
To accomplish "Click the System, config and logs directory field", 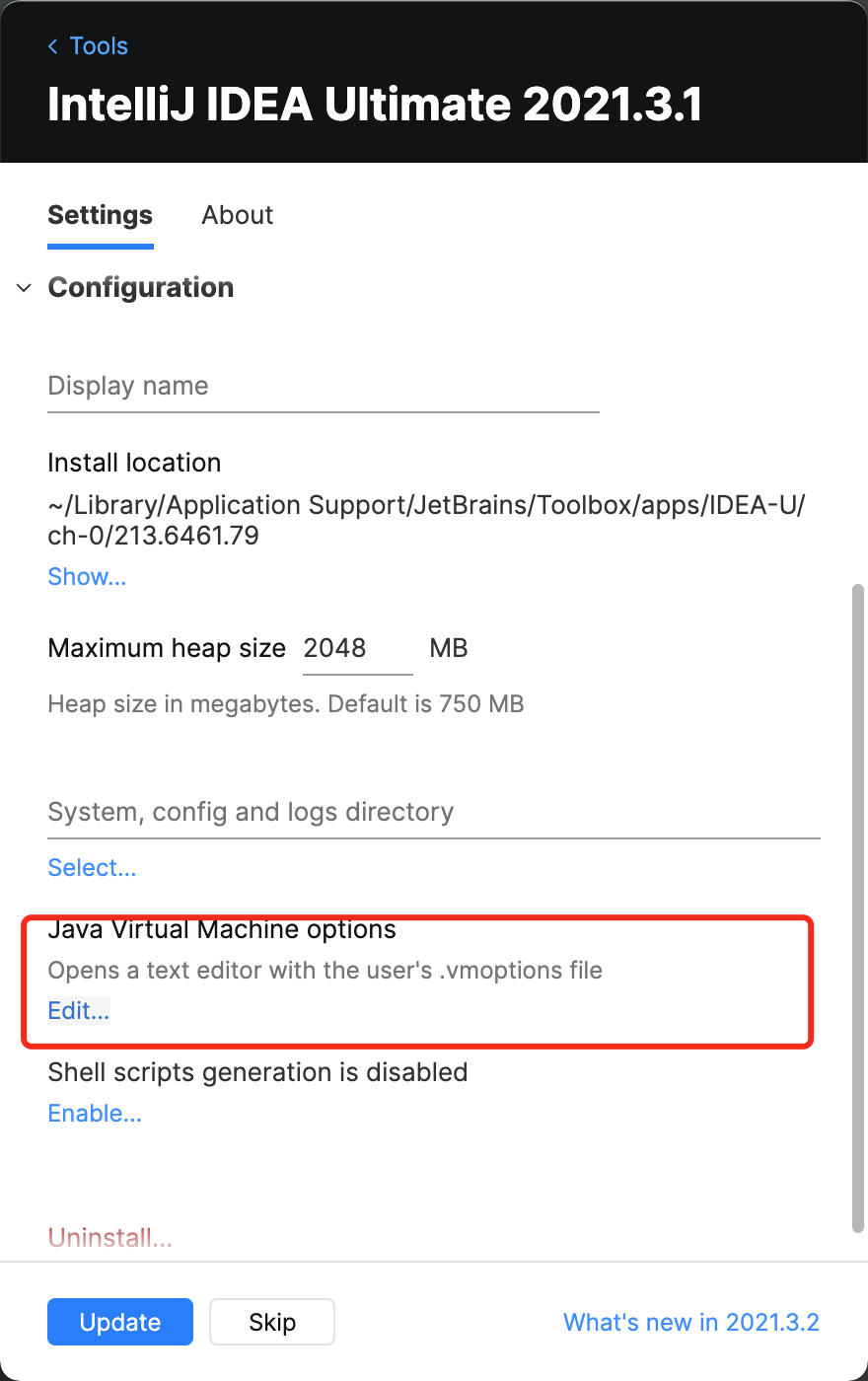I will pos(434,812).
